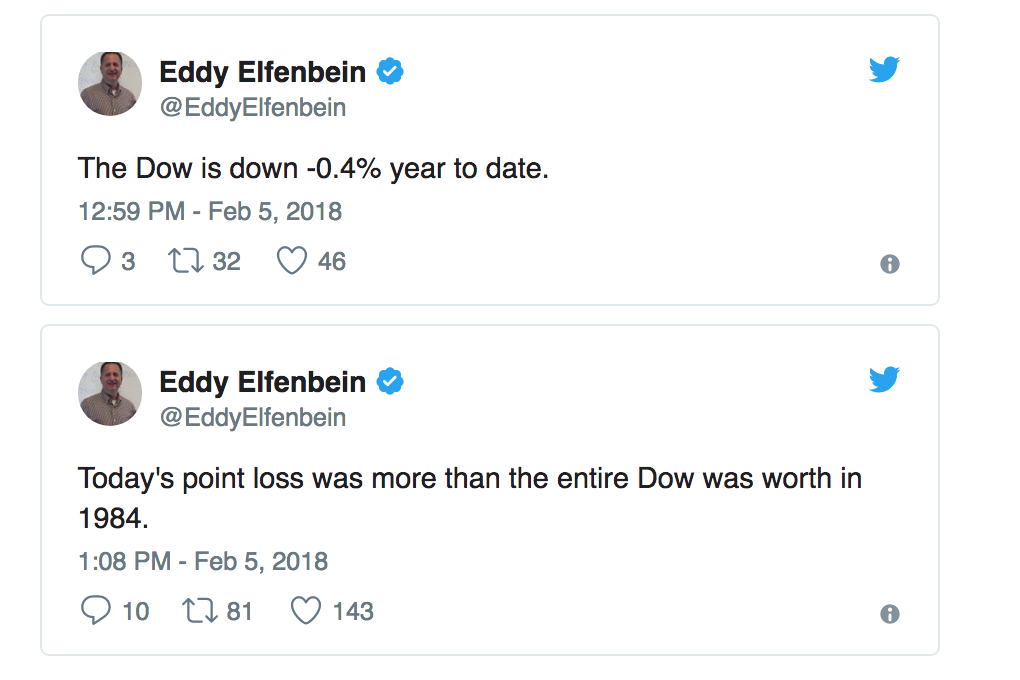This screenshot has height=680, width=1020.
Task: Reply to the 1984 point loss tweet
Action: [95, 610]
